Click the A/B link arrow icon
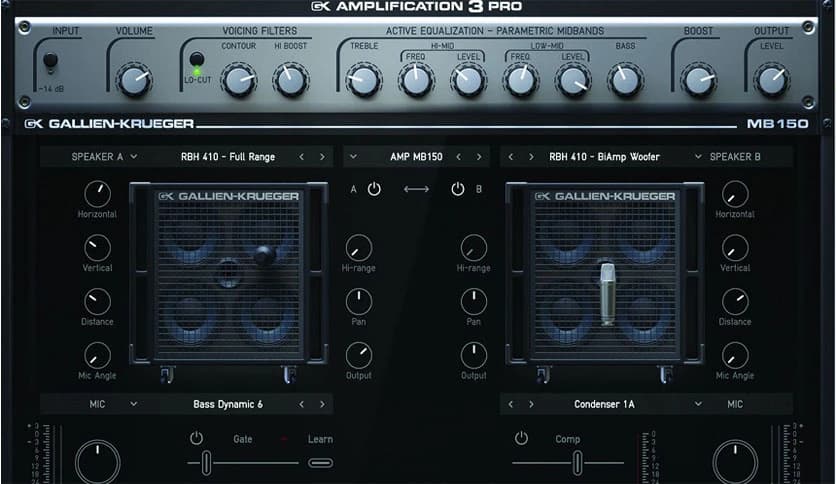The height and width of the screenshot is (484, 836). [x=416, y=189]
